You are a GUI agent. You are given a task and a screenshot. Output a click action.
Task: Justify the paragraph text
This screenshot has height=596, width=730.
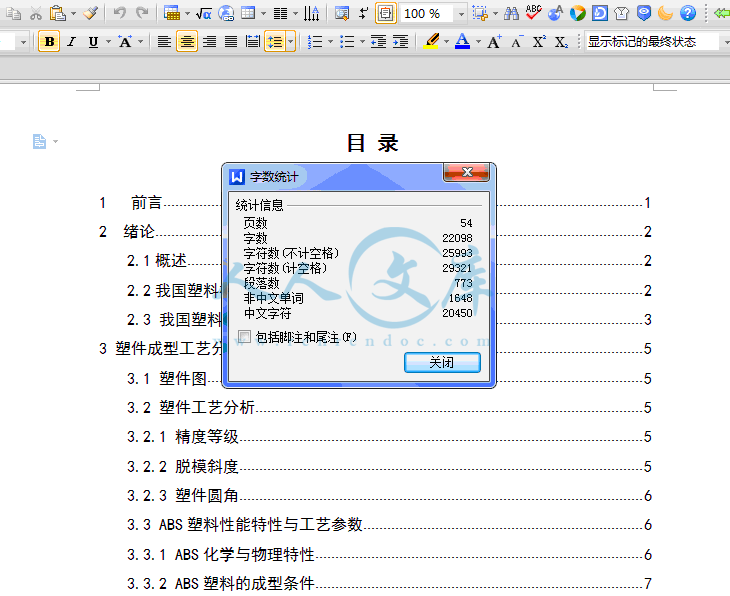(x=231, y=42)
